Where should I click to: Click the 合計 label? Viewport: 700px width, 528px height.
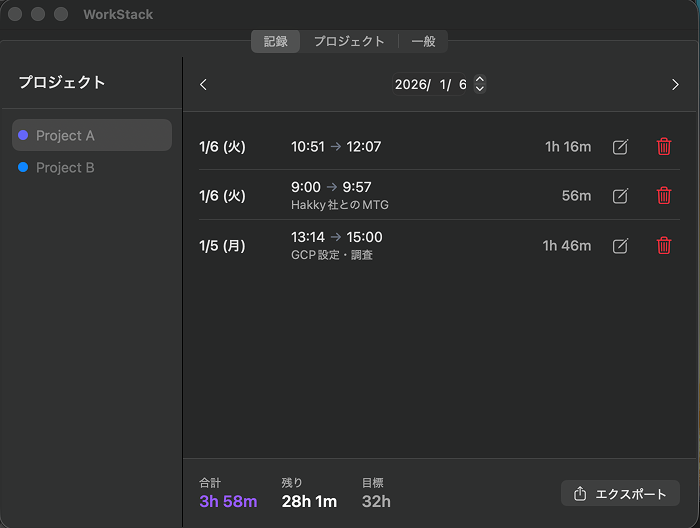click(210, 482)
